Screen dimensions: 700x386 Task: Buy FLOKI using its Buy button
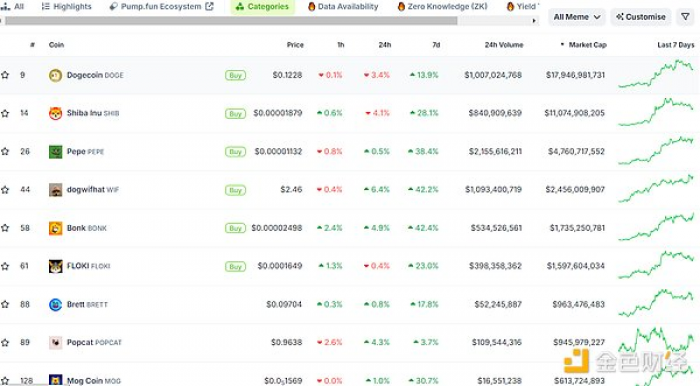point(235,266)
